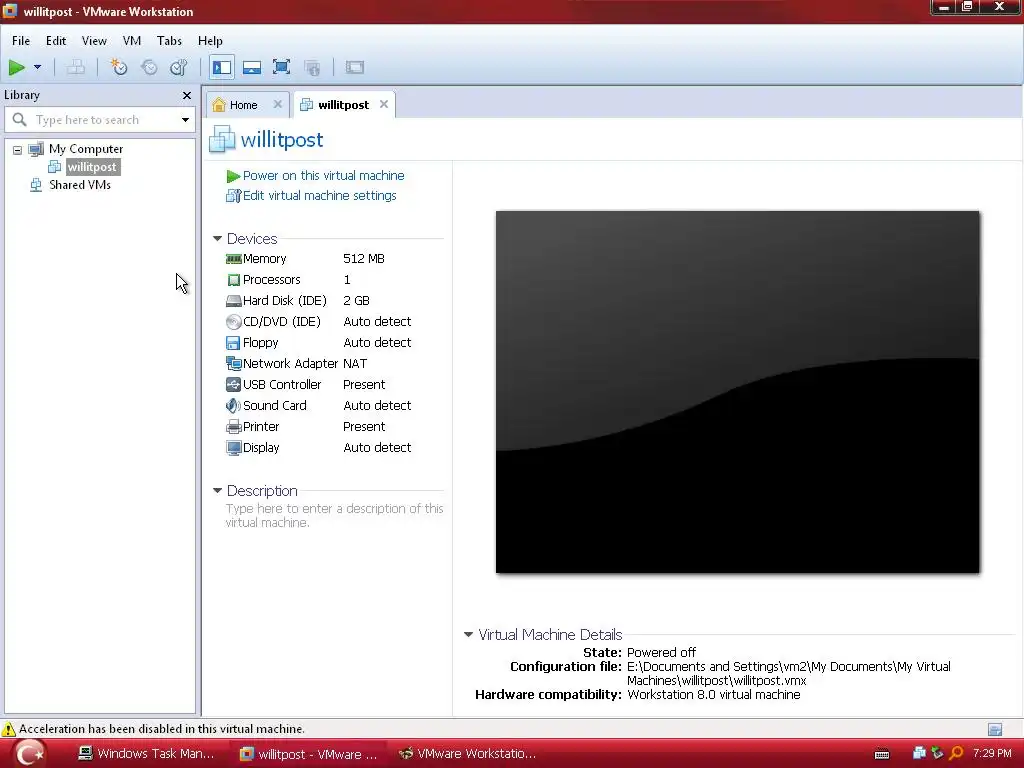Click the Printer device icon
Screen dimensions: 1024x768
tap(233, 427)
